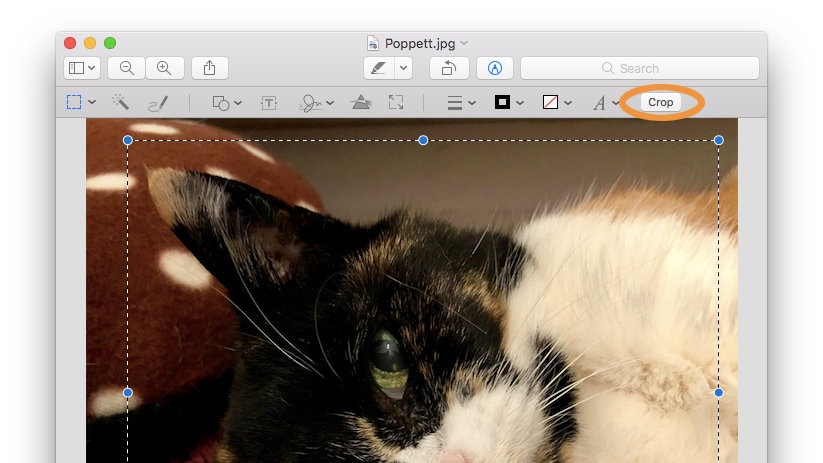Minimize the Preview window

point(90,43)
